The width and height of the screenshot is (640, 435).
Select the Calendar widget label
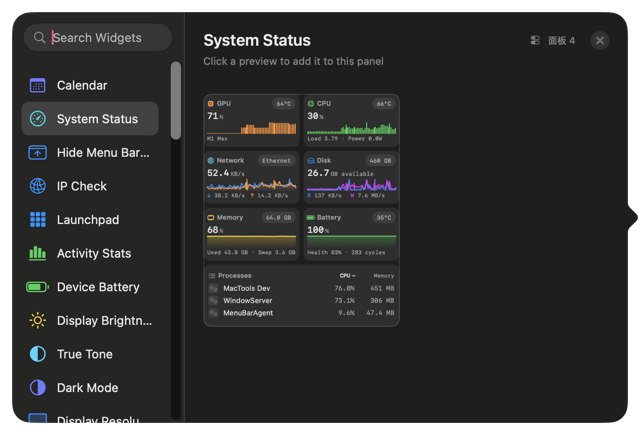pos(82,85)
